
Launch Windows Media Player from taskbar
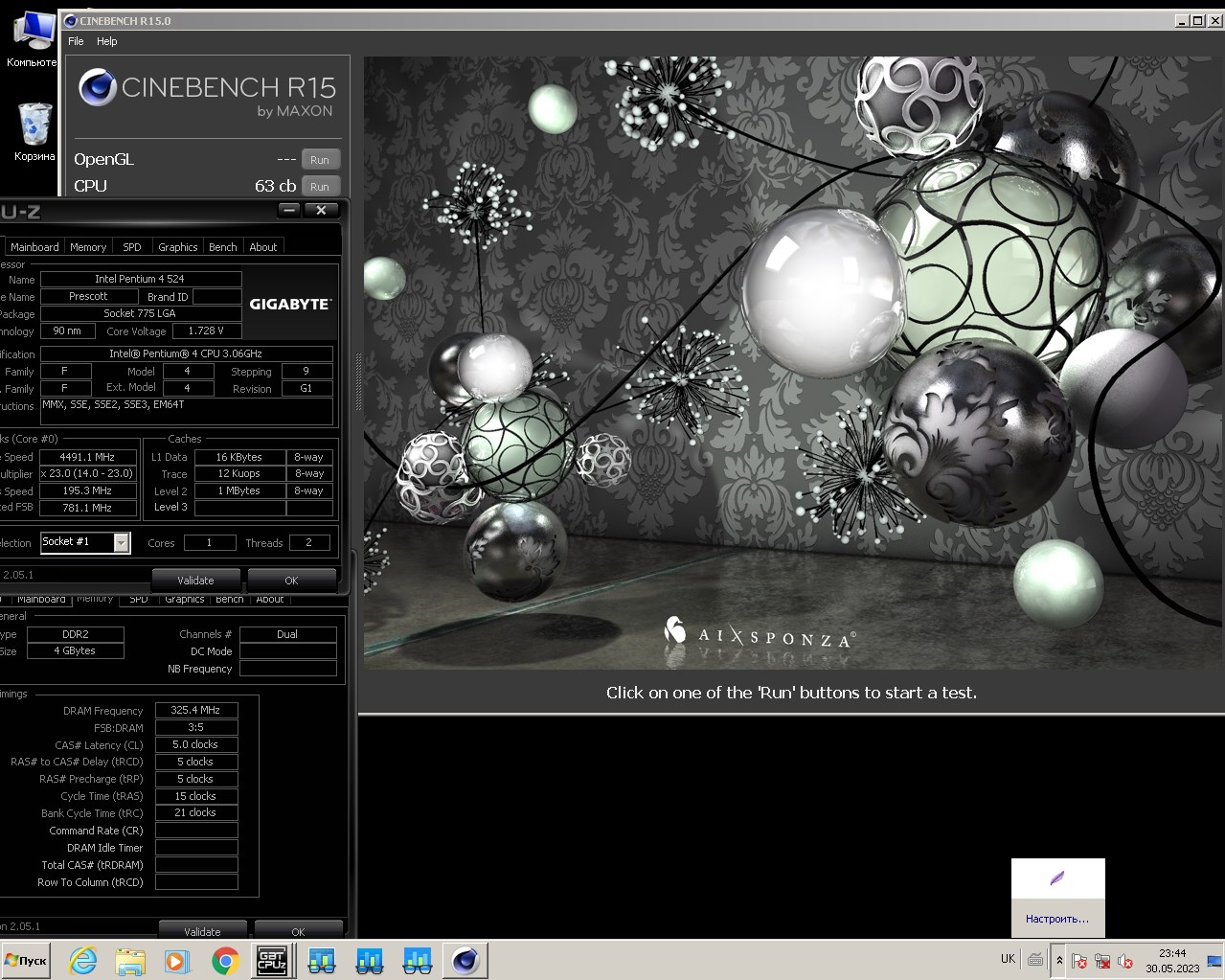tap(176, 960)
